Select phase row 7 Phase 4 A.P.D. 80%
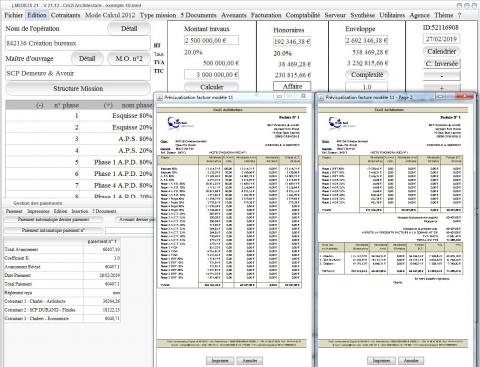 coord(79,186)
